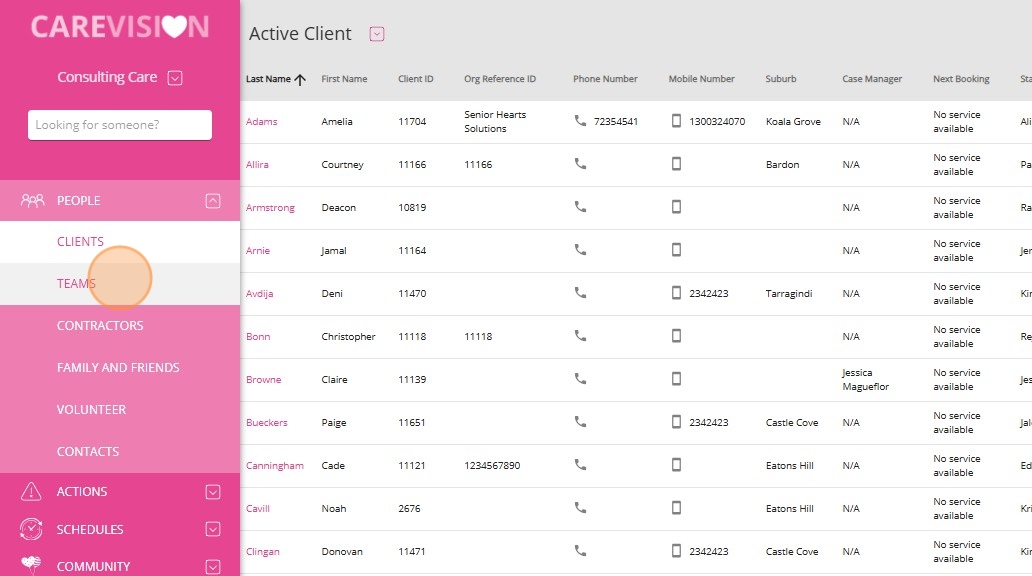Click the Schedules clock icon

31,529
